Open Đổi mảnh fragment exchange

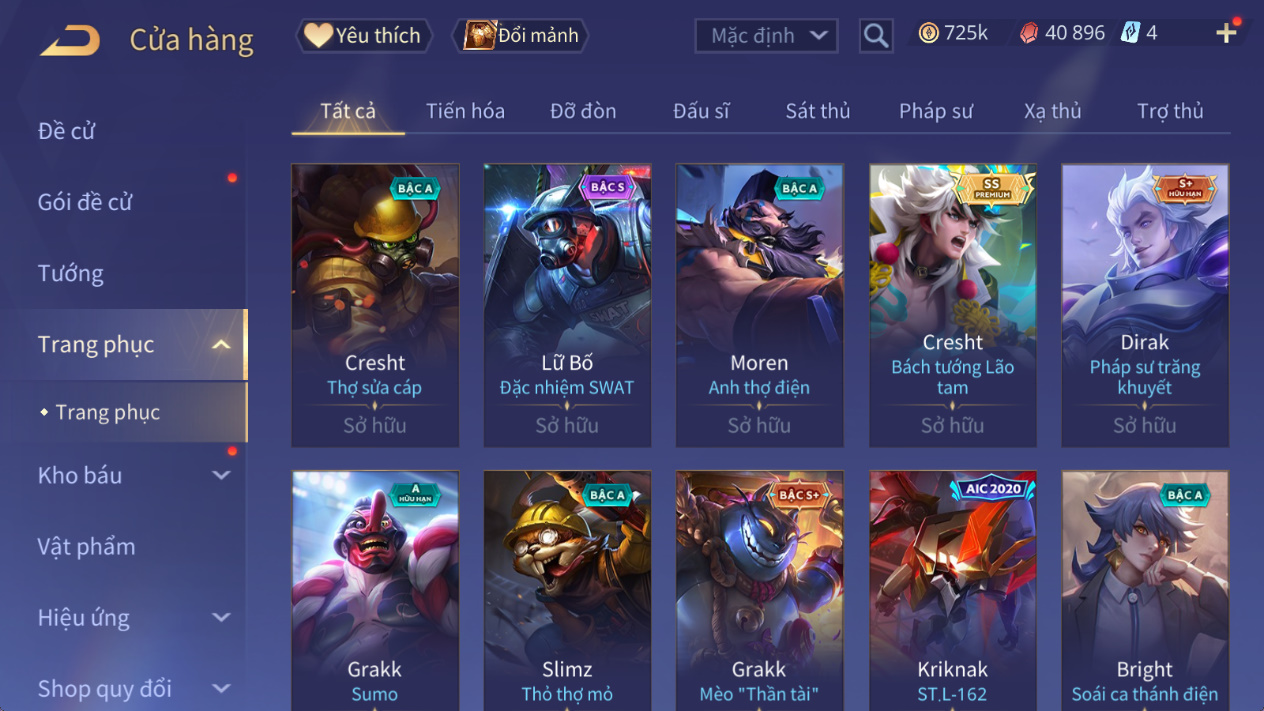(x=521, y=36)
